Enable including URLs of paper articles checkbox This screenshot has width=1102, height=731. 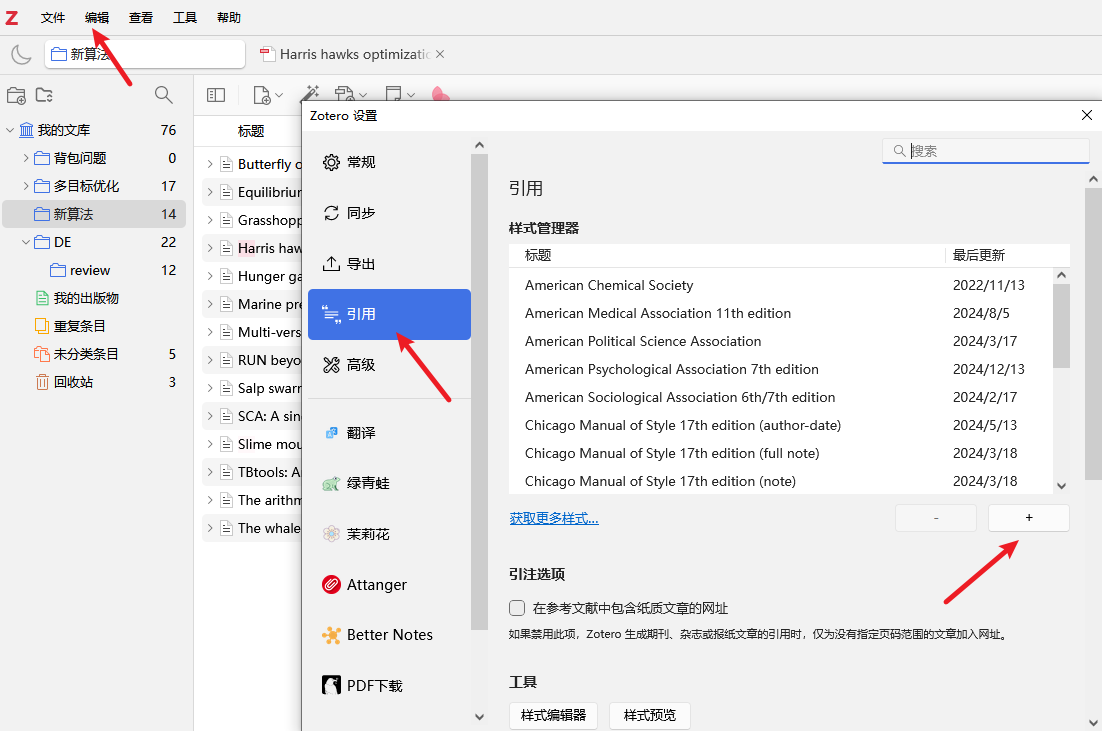click(517, 608)
